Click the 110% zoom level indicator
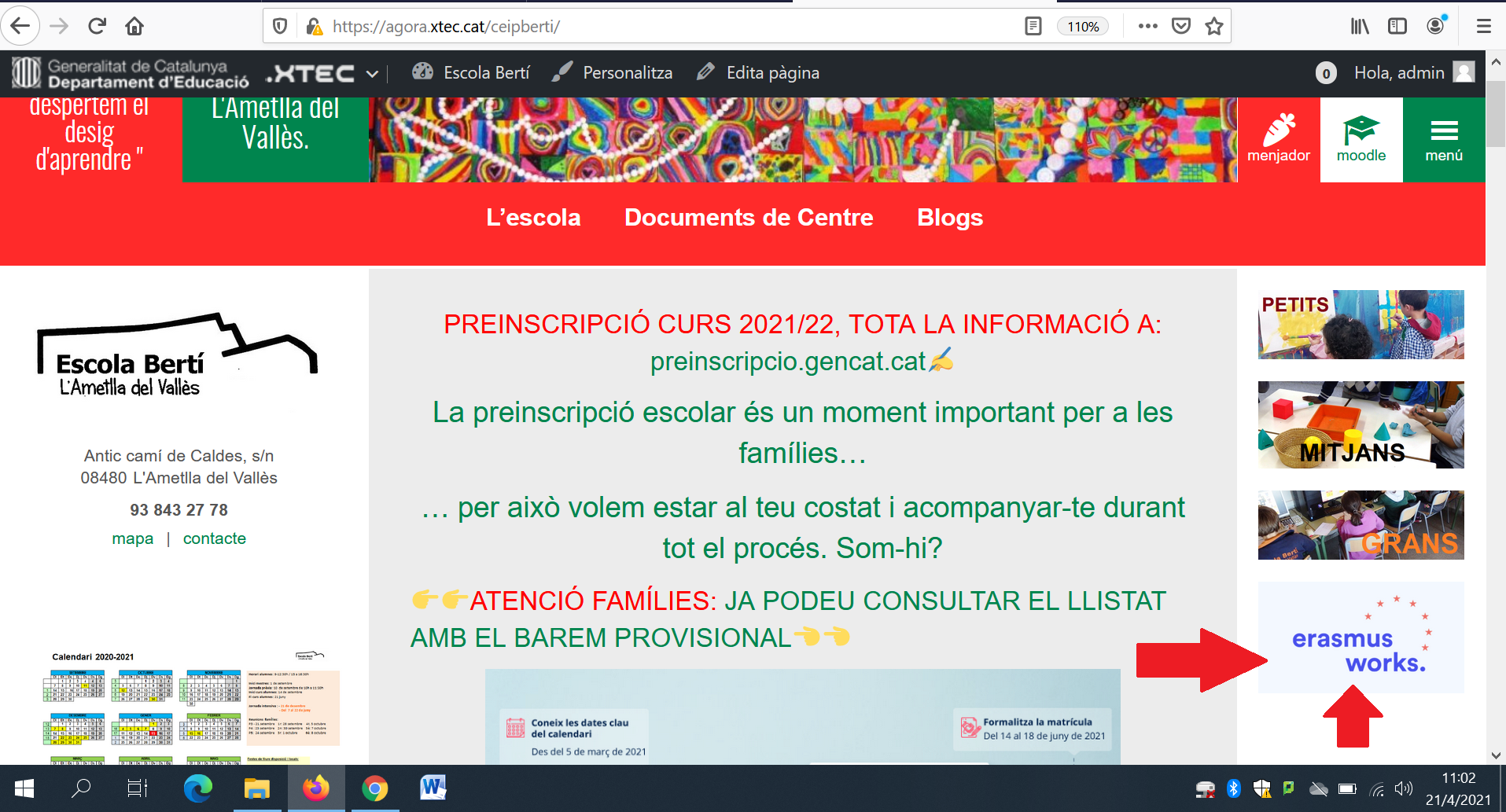Screen dimensions: 1506x812 click(1083, 27)
